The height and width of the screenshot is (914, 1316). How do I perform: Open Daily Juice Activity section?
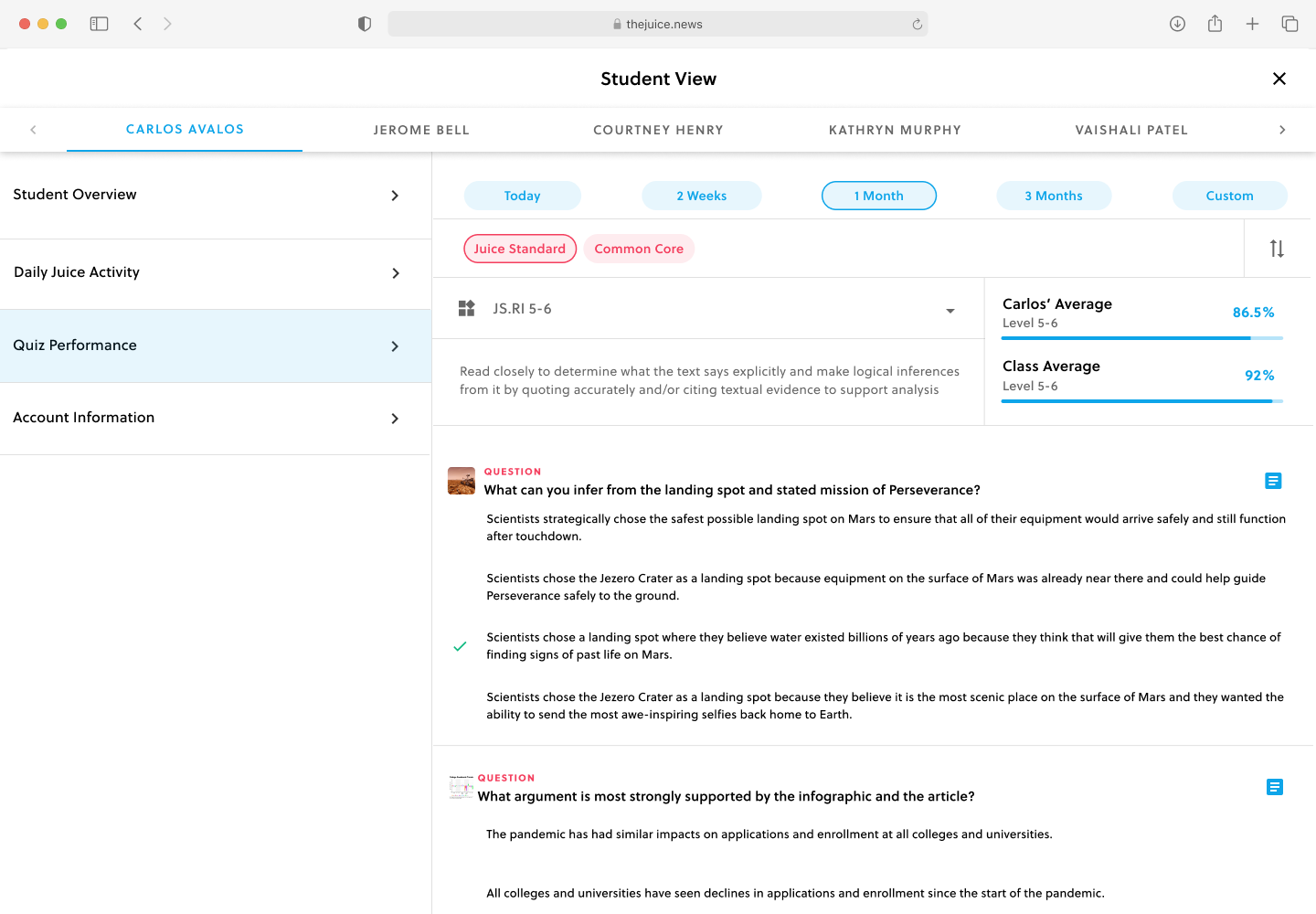pos(215,273)
